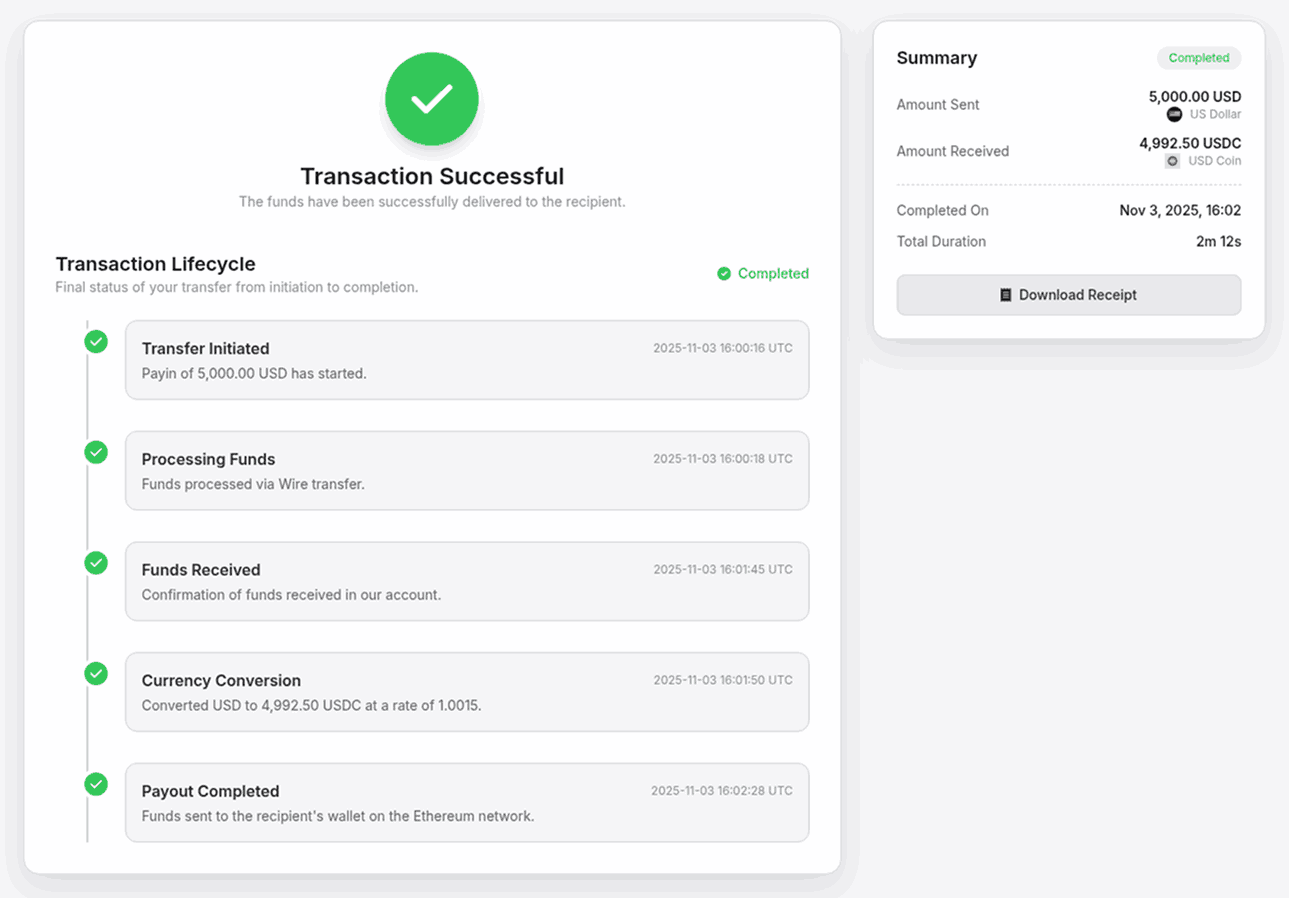
Task: Click the large green success checkmark icon
Action: pyautogui.click(x=432, y=99)
